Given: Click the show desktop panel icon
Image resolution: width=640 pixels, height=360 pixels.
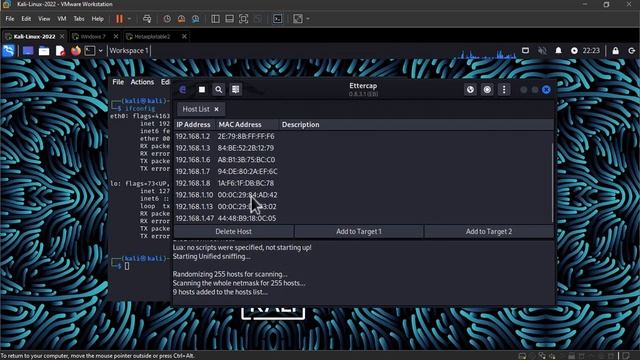Looking at the screenshot, I should point(28,51).
